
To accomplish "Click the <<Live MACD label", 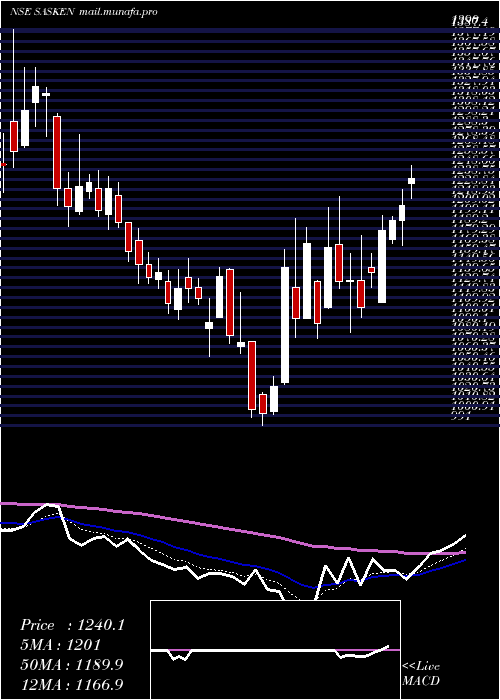I will point(421,674).
